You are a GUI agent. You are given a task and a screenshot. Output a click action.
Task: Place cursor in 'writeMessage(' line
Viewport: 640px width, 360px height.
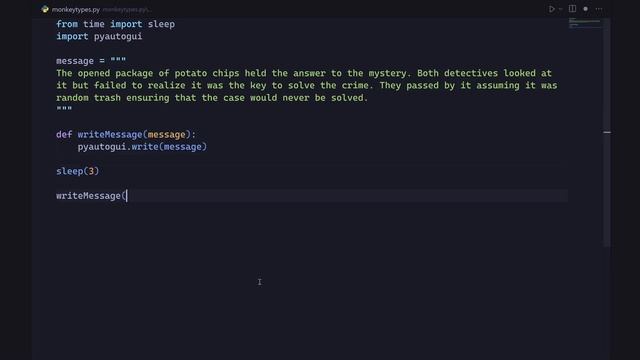[91, 196]
